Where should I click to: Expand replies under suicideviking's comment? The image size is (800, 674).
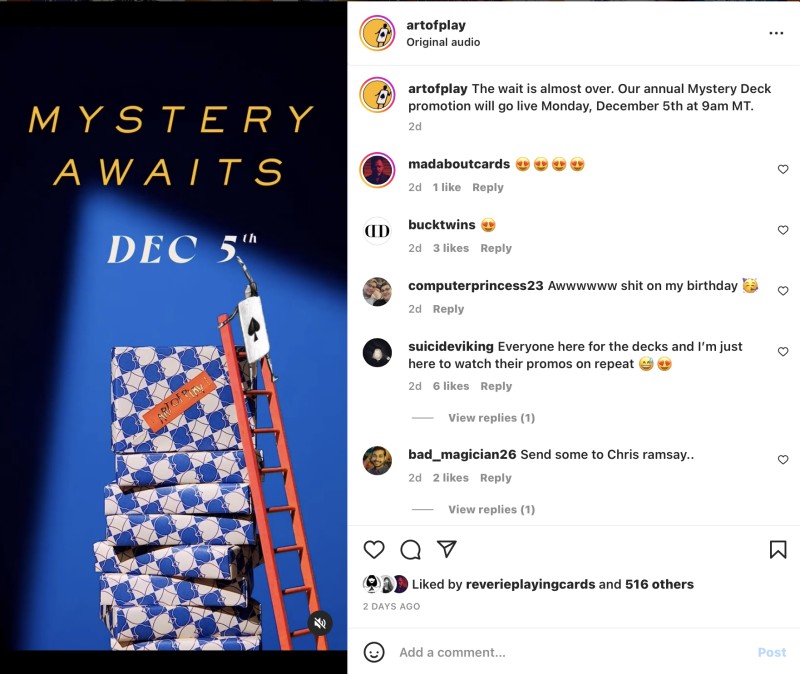491,418
